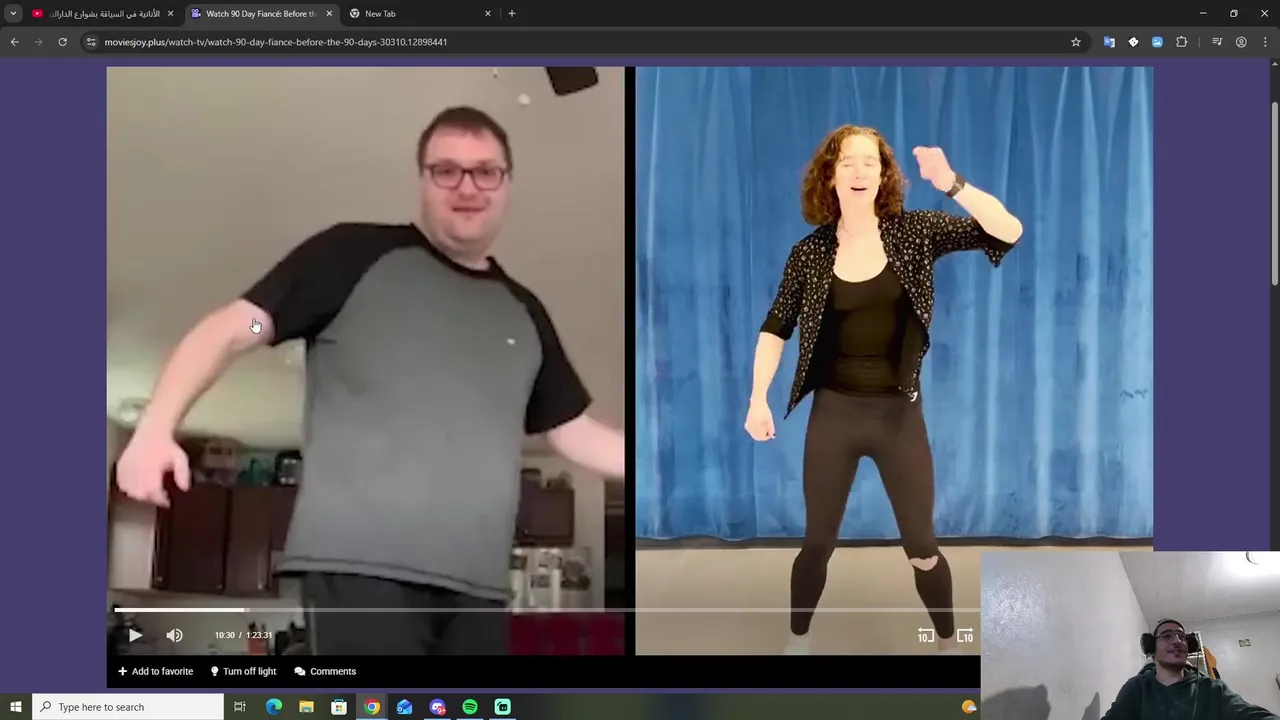Screen dimensions: 1280x720
Task: Open a new browser tab with plus
Action: (x=512, y=14)
